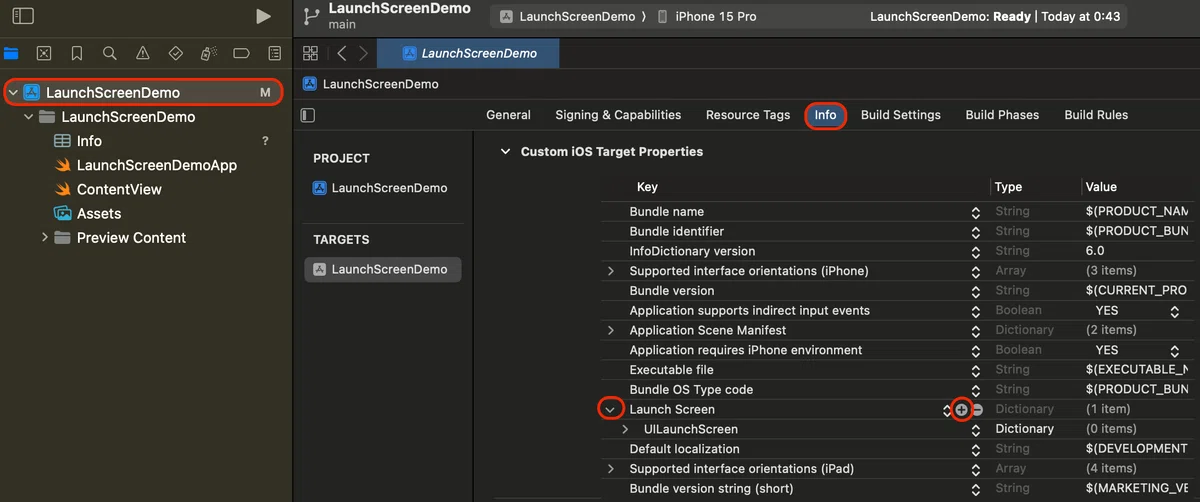Select the Bundle version string (short) row
Image resolution: width=1200 pixels, height=502 pixels.
[x=900, y=489]
